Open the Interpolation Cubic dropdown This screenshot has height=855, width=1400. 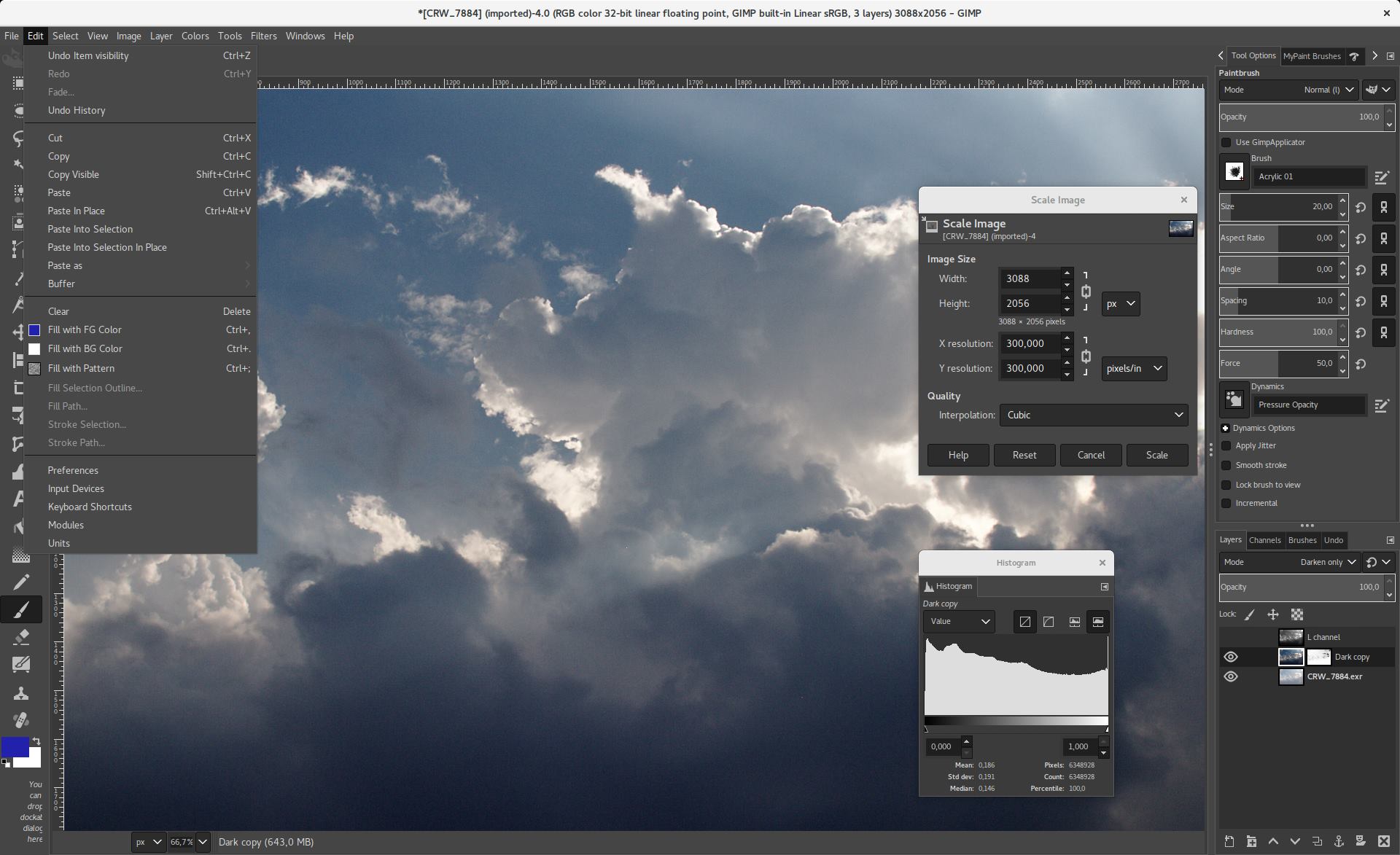coord(1093,415)
